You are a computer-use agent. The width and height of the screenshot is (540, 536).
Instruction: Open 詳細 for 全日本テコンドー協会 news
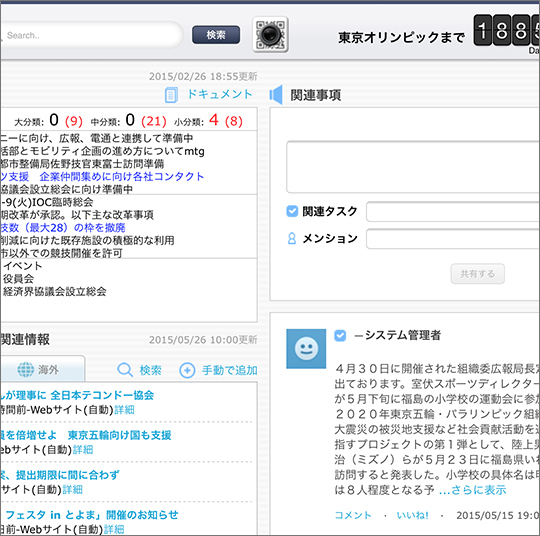point(124,410)
